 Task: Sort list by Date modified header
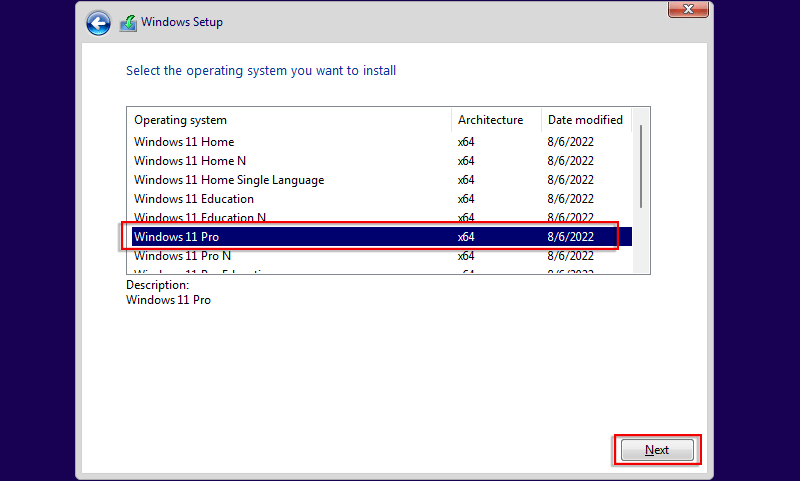(x=586, y=120)
